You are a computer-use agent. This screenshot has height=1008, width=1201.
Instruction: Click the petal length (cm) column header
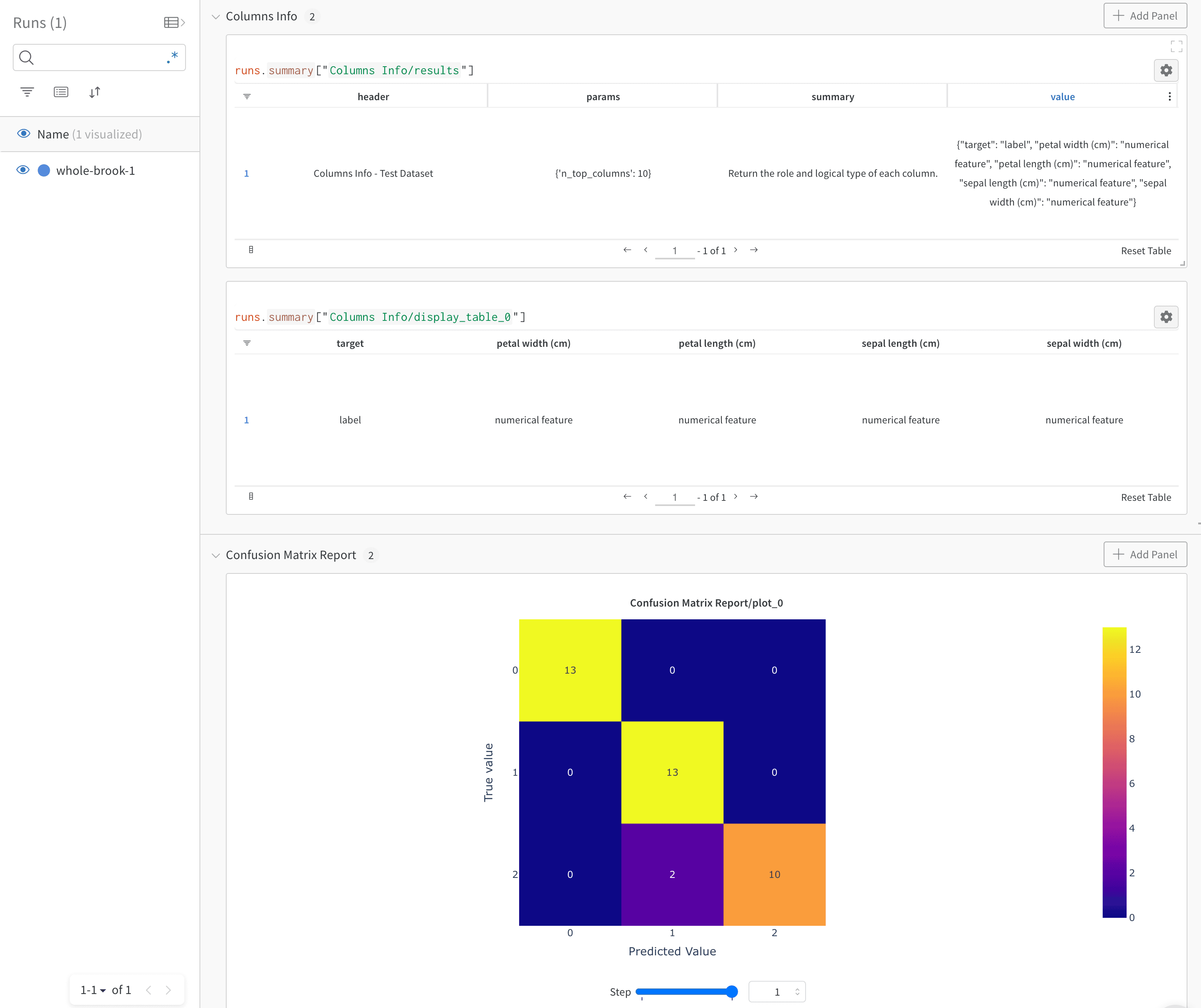point(717,343)
